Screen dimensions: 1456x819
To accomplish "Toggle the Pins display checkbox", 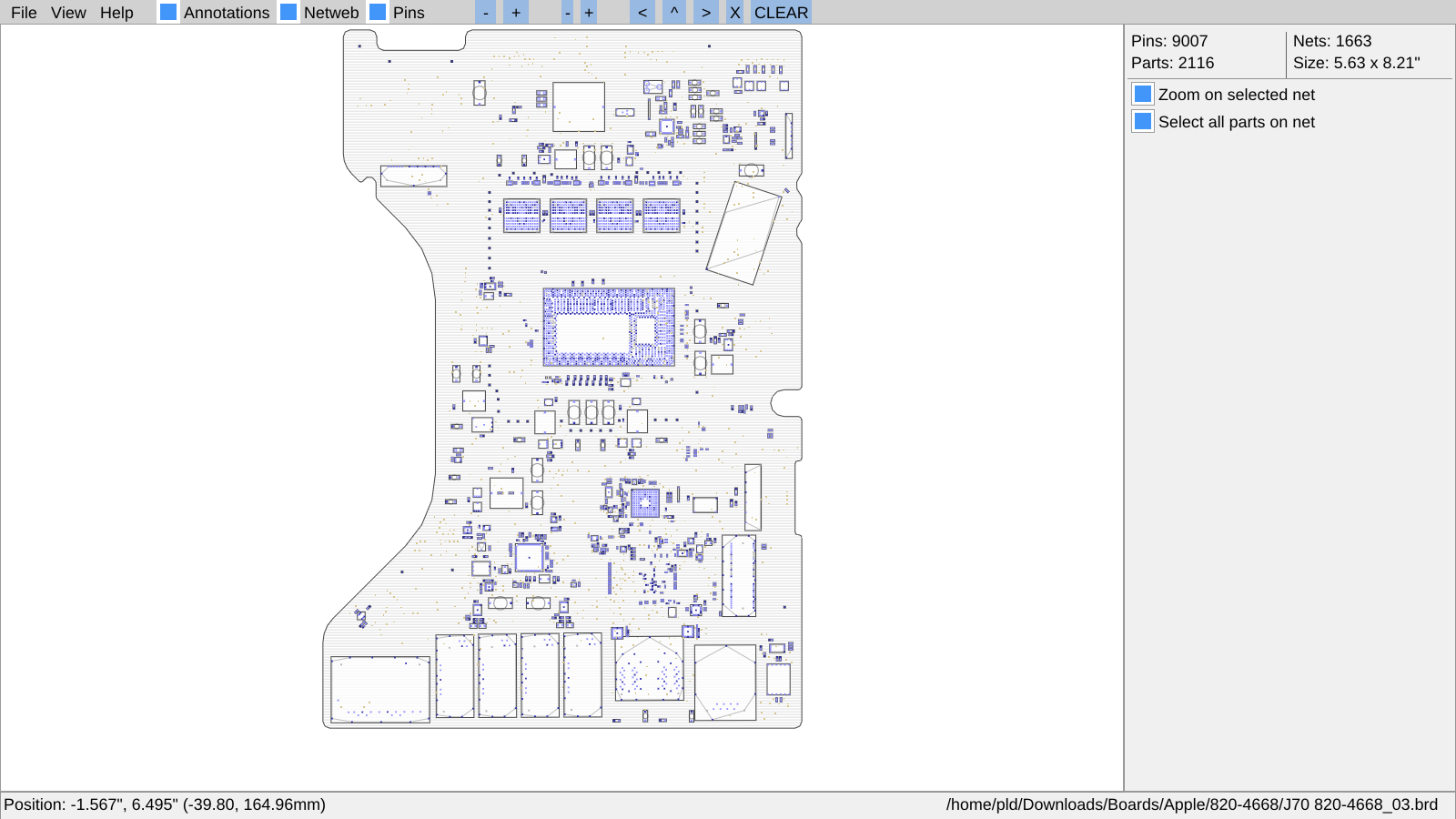I will tap(378, 13).
